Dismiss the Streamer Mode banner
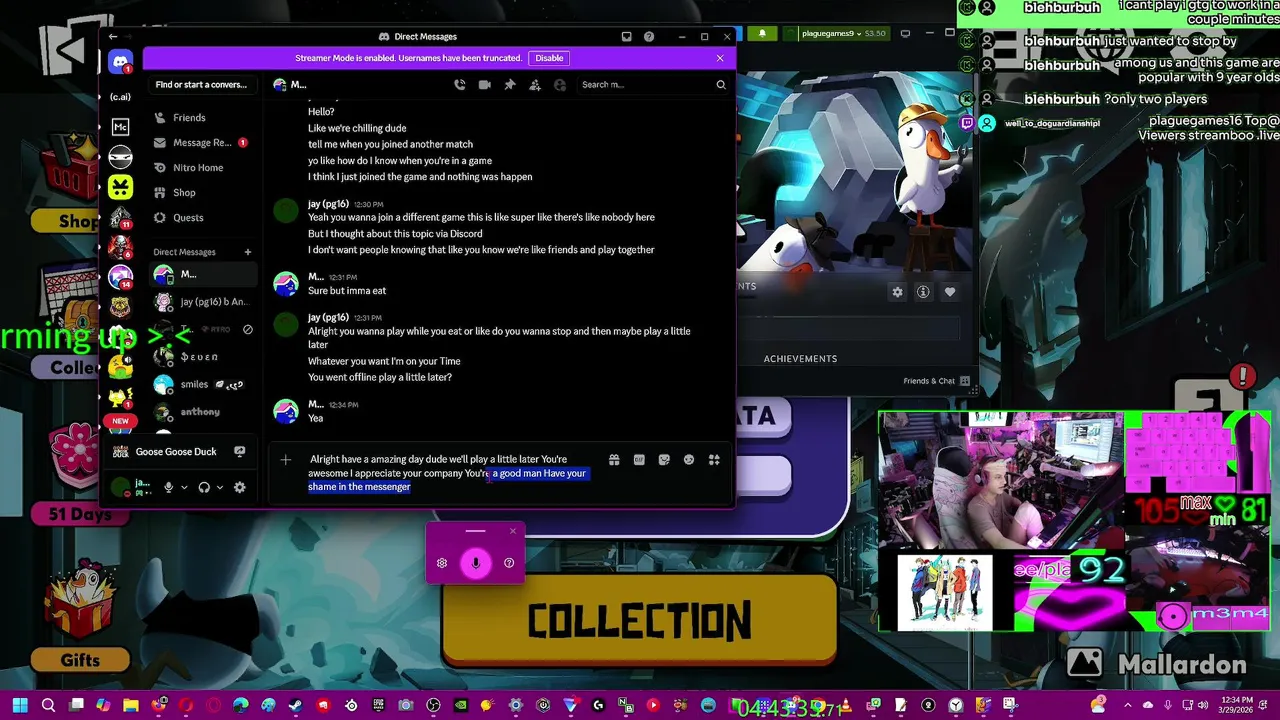The width and height of the screenshot is (1280, 720). coord(720,58)
